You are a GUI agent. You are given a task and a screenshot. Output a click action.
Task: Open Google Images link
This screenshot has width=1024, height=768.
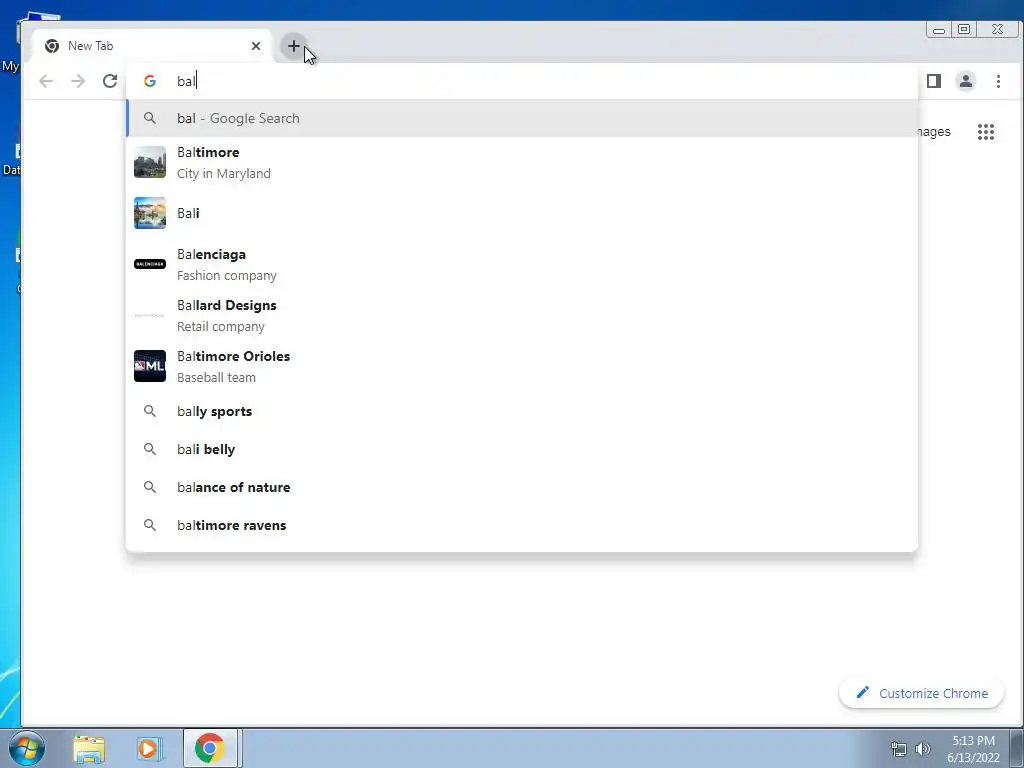point(934,132)
